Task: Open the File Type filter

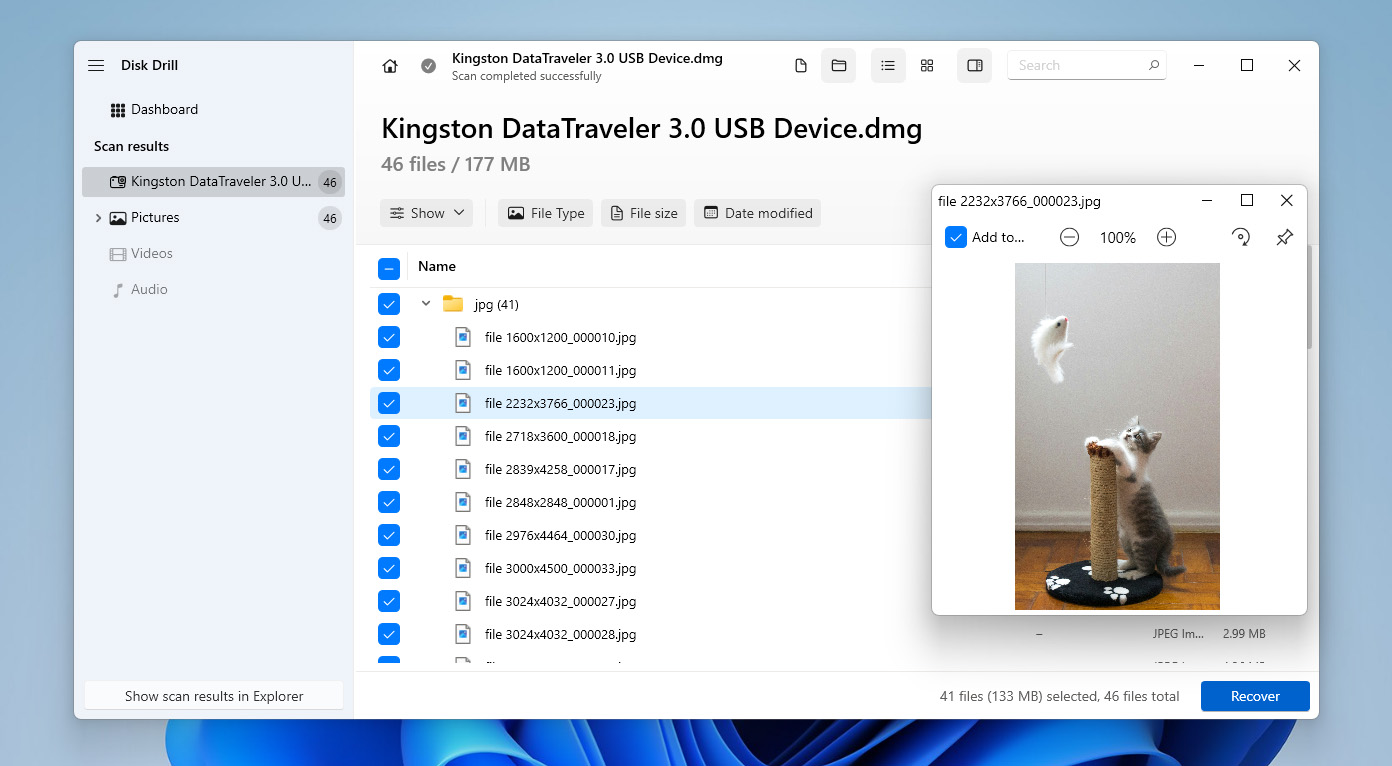Action: [545, 213]
